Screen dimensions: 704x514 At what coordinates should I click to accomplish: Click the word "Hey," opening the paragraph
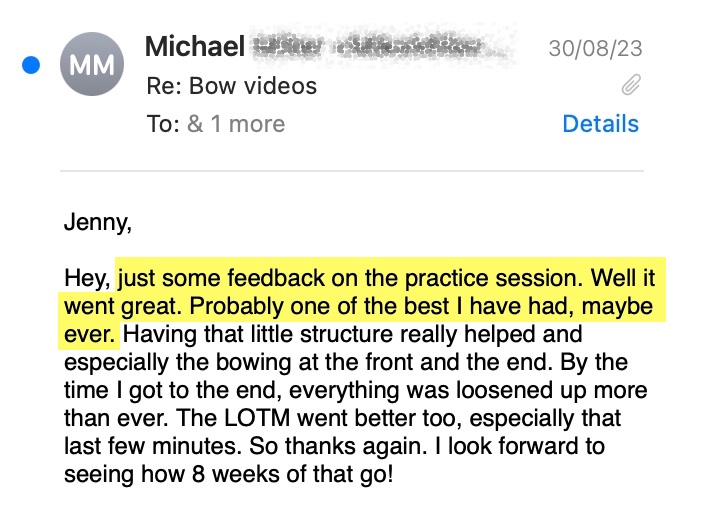87,276
